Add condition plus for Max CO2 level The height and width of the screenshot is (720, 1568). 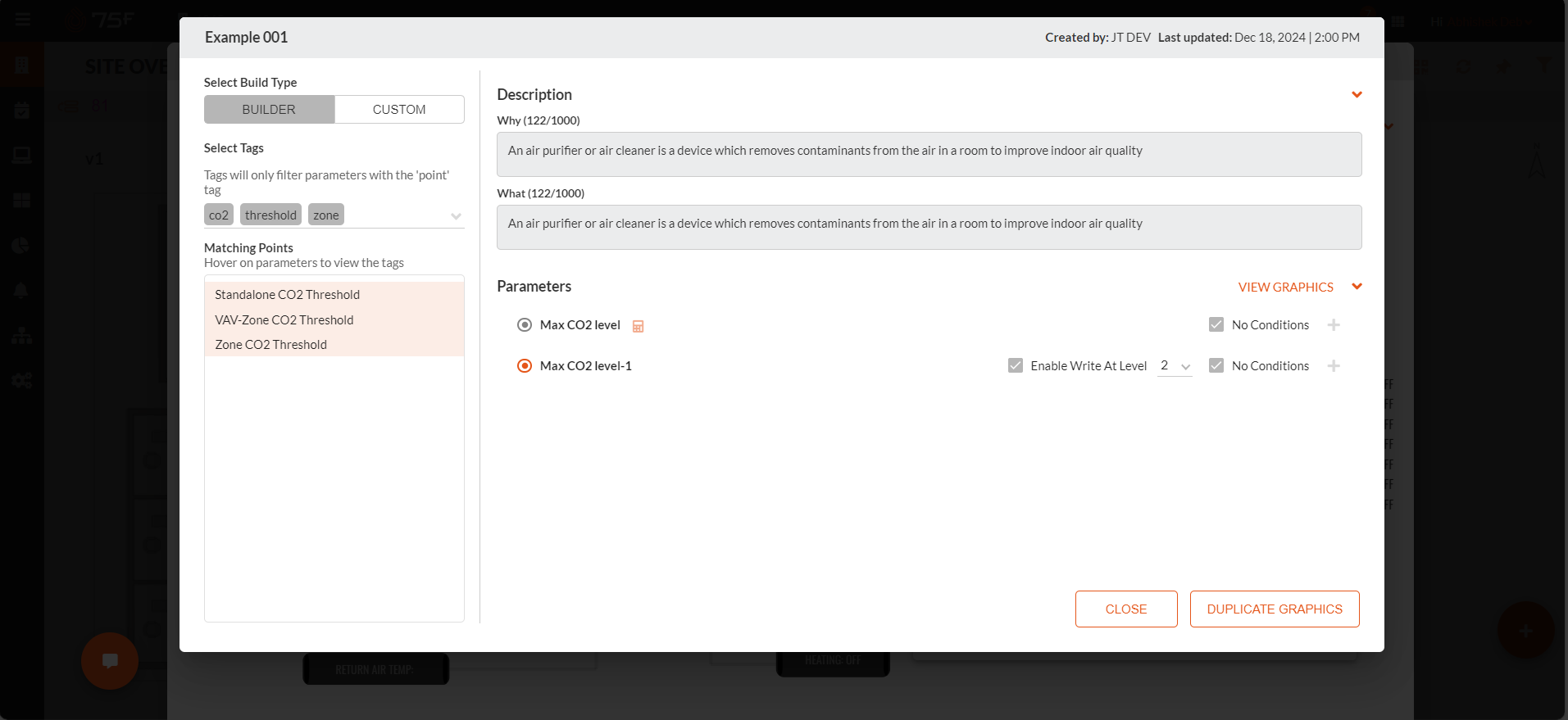pyautogui.click(x=1334, y=325)
